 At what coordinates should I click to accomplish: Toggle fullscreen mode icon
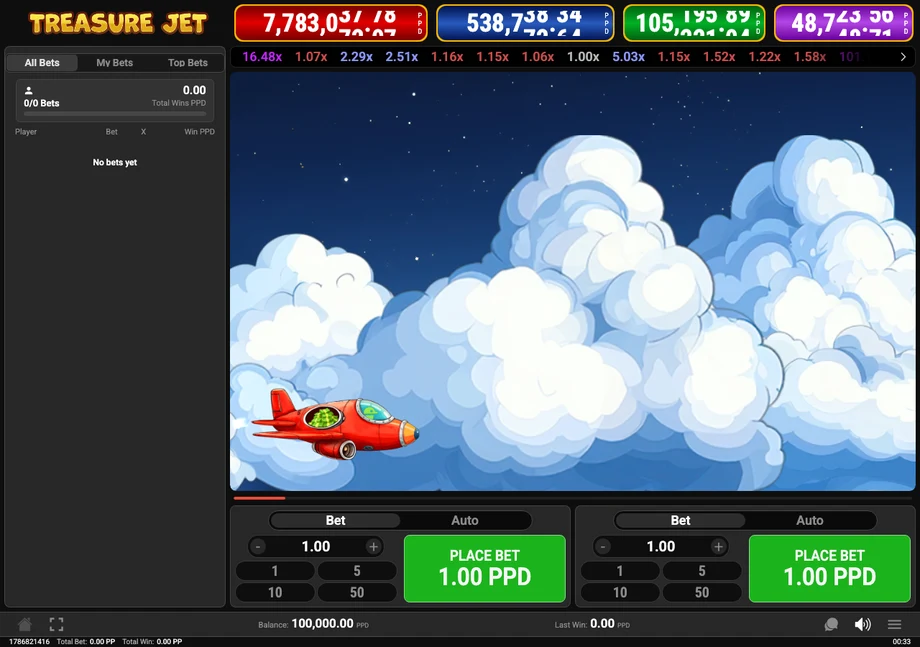(56, 624)
